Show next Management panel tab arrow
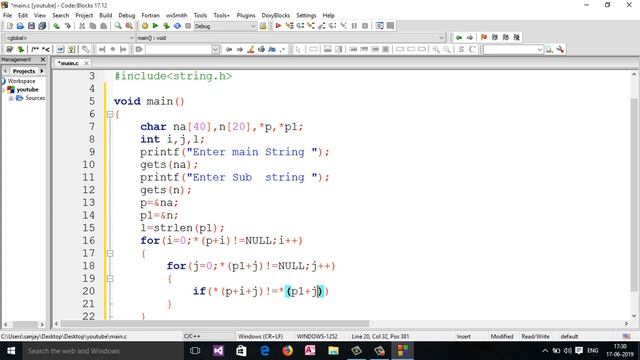Screen dimensions: 640x360 (x=42, y=71)
